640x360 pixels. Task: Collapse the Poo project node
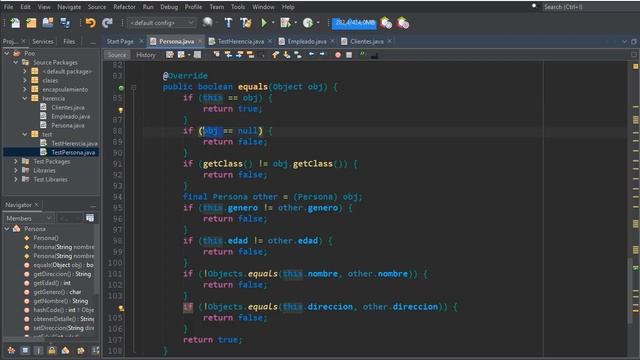(x=7, y=53)
